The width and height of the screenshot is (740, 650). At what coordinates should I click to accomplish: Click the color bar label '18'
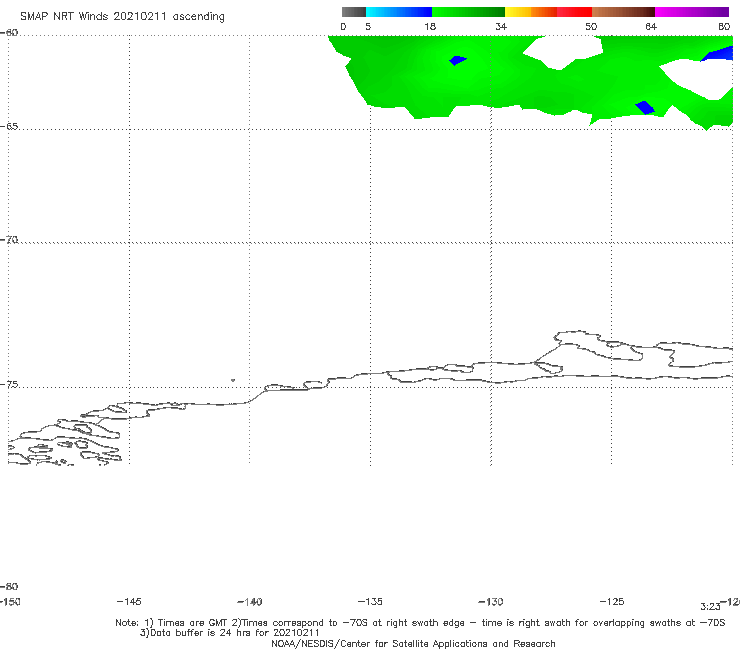click(x=430, y=27)
